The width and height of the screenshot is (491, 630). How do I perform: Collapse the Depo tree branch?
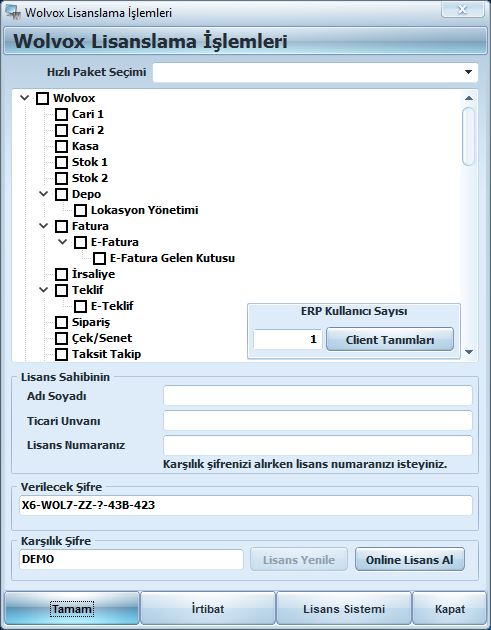point(43,194)
